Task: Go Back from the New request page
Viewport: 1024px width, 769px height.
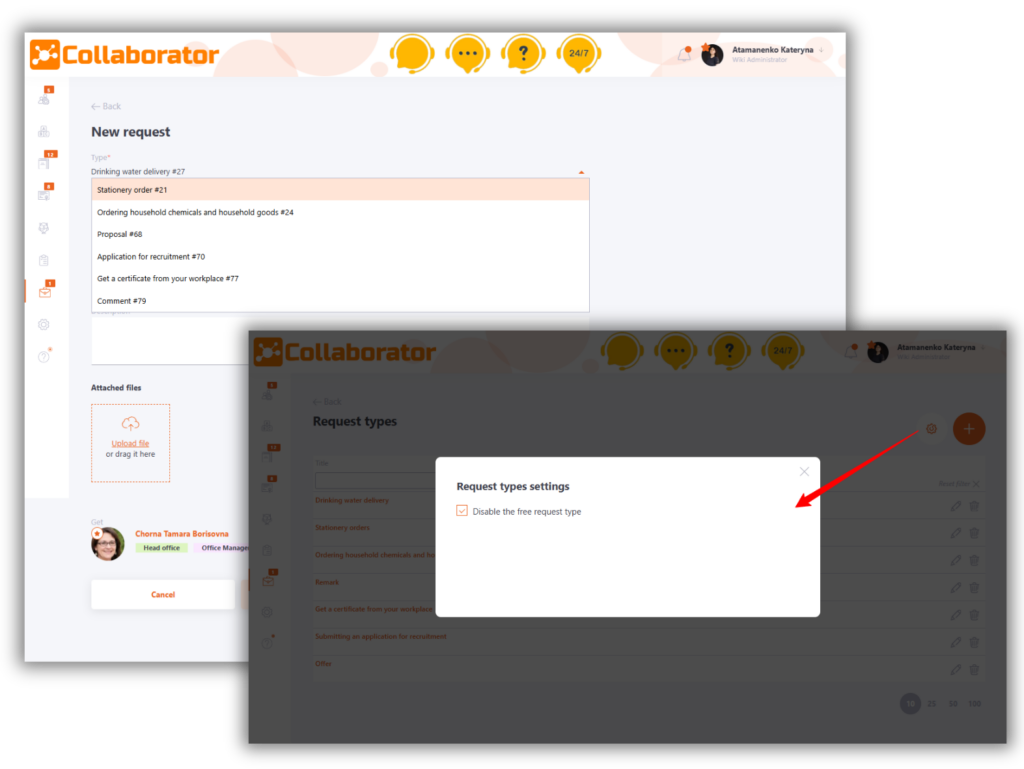Action: click(x=106, y=106)
